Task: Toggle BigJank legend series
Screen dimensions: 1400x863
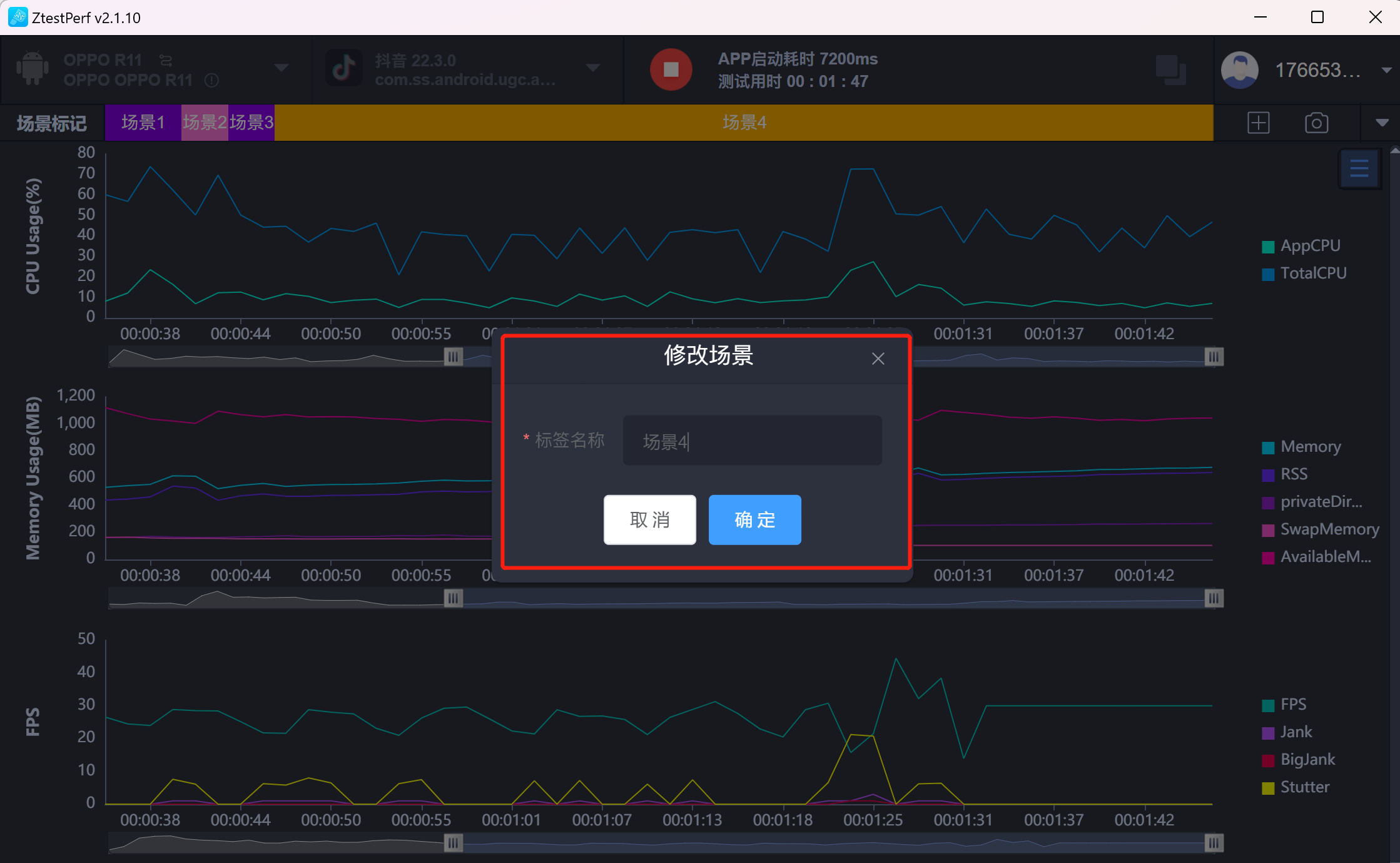Action: [1299, 760]
